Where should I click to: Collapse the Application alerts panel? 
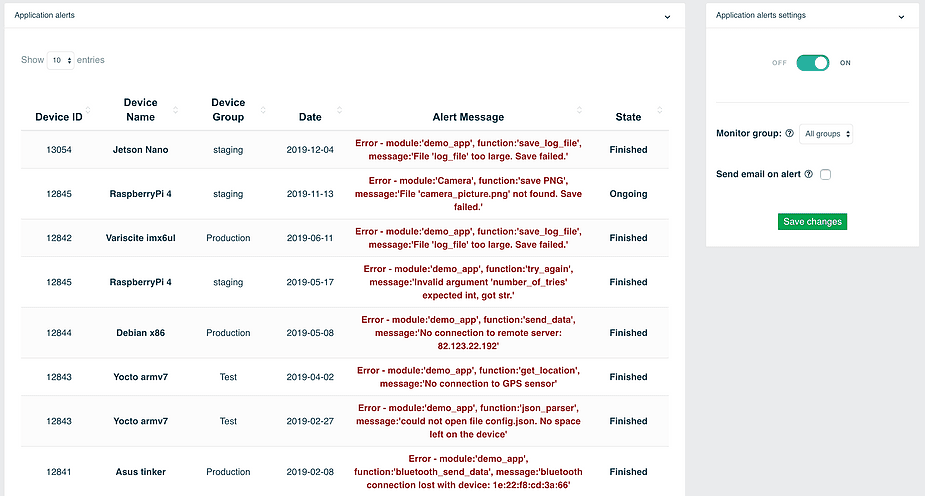pyautogui.click(x=667, y=17)
